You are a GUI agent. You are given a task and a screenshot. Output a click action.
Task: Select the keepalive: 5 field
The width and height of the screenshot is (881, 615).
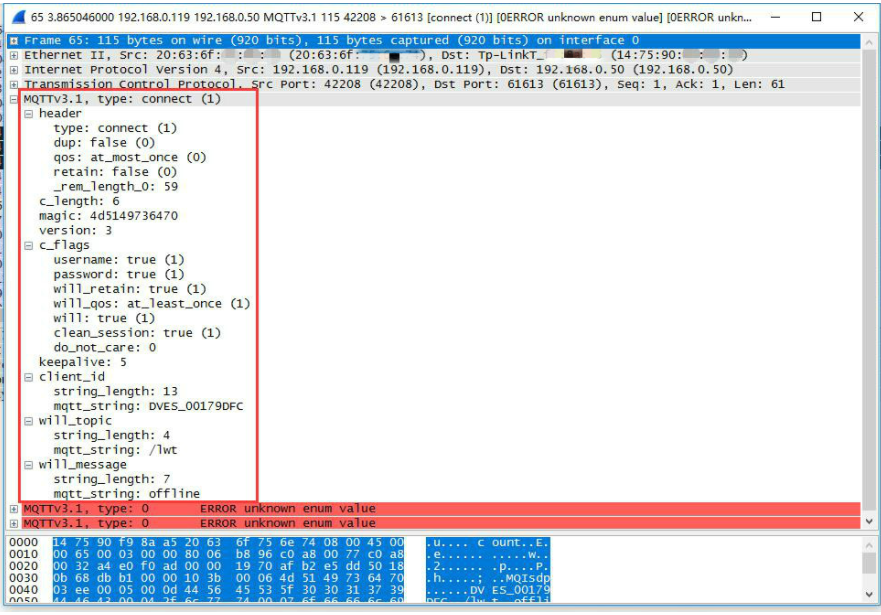[82, 362]
